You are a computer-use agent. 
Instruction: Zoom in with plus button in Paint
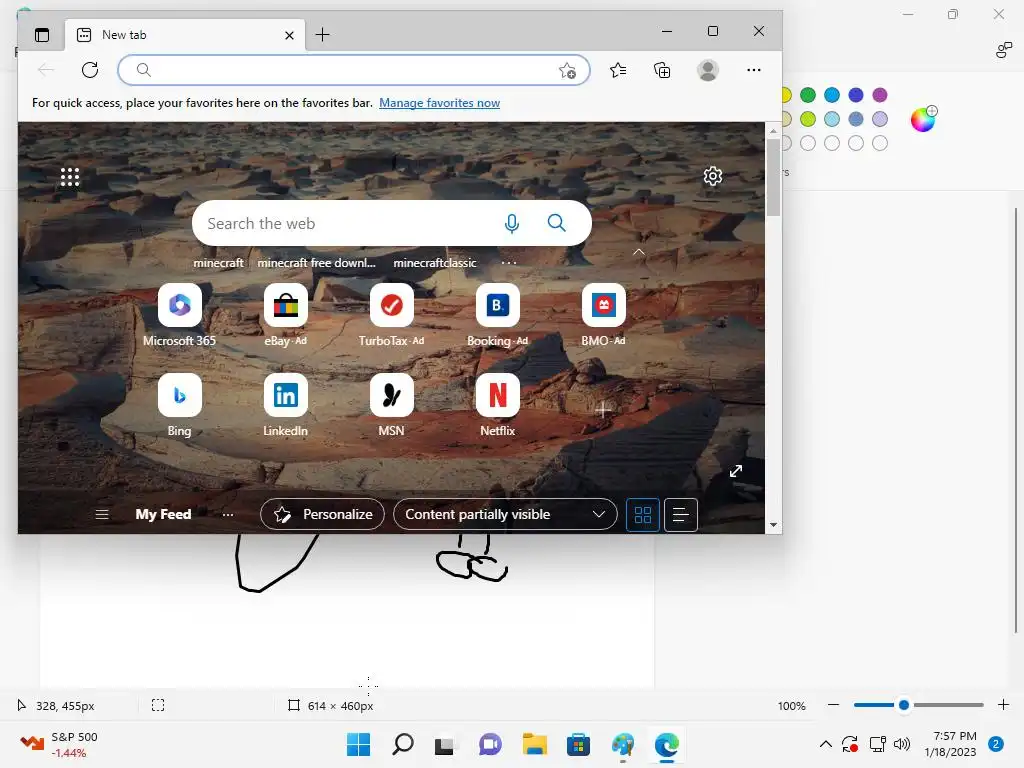1004,705
